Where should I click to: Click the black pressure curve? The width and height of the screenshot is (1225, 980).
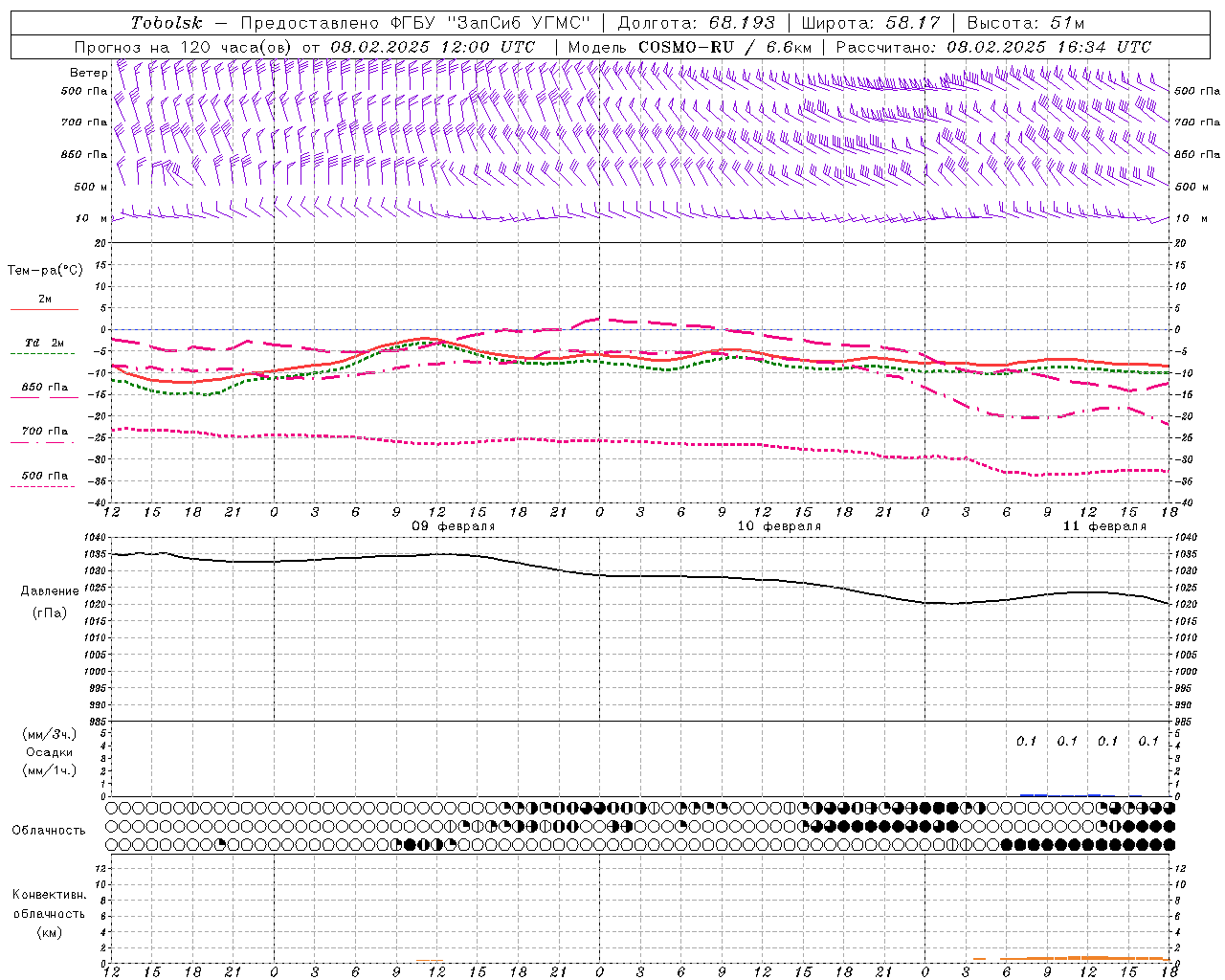[x=639, y=576]
